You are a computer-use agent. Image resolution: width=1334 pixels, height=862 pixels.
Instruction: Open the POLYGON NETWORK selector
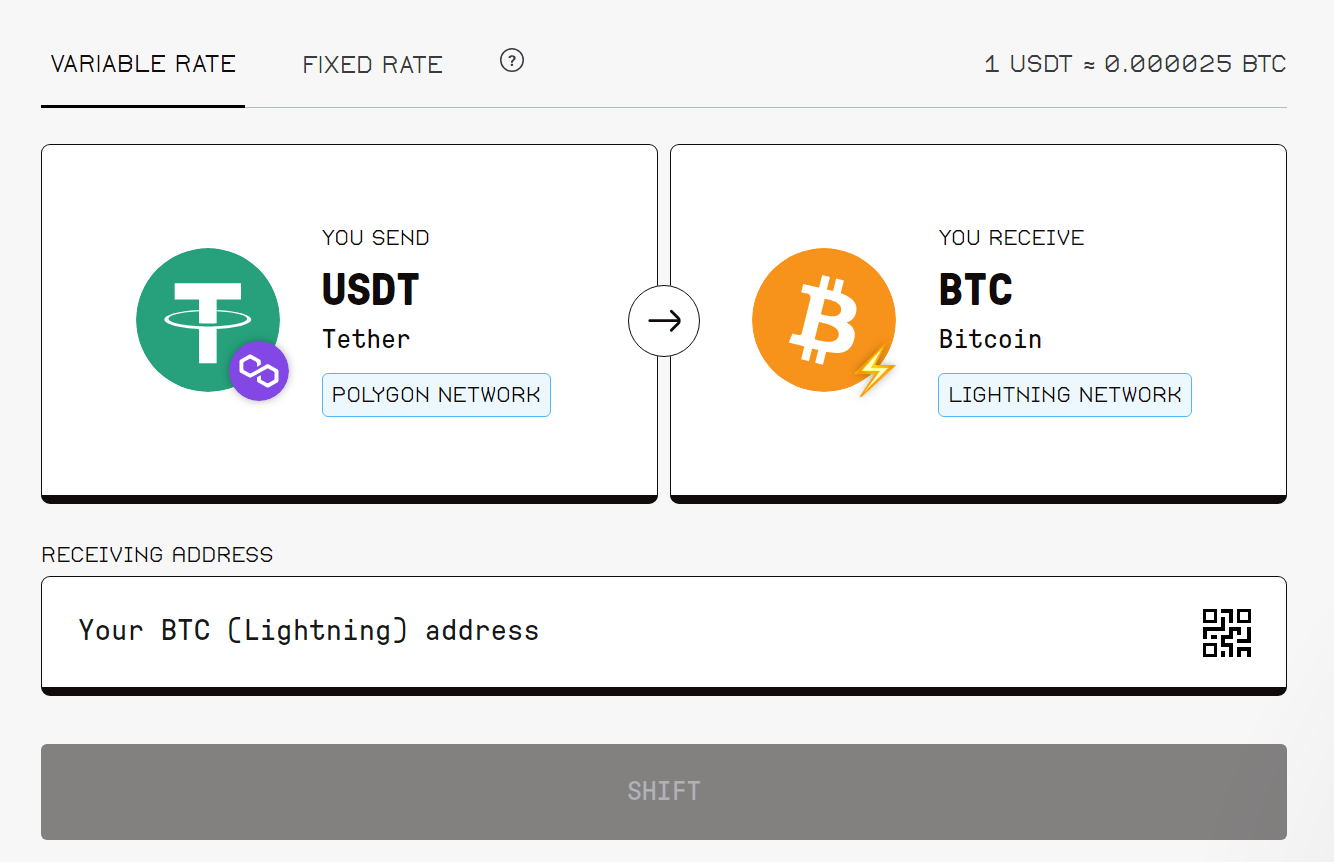(436, 394)
